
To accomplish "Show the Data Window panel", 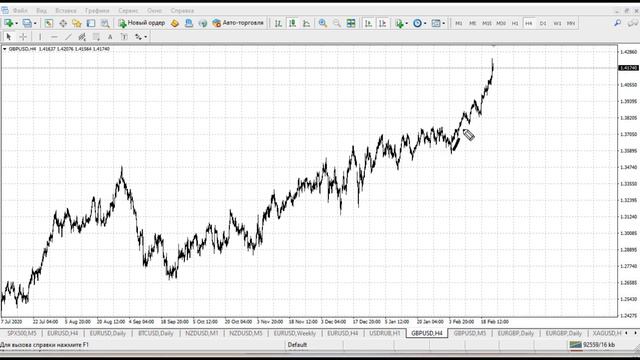I will (x=63, y=23).
